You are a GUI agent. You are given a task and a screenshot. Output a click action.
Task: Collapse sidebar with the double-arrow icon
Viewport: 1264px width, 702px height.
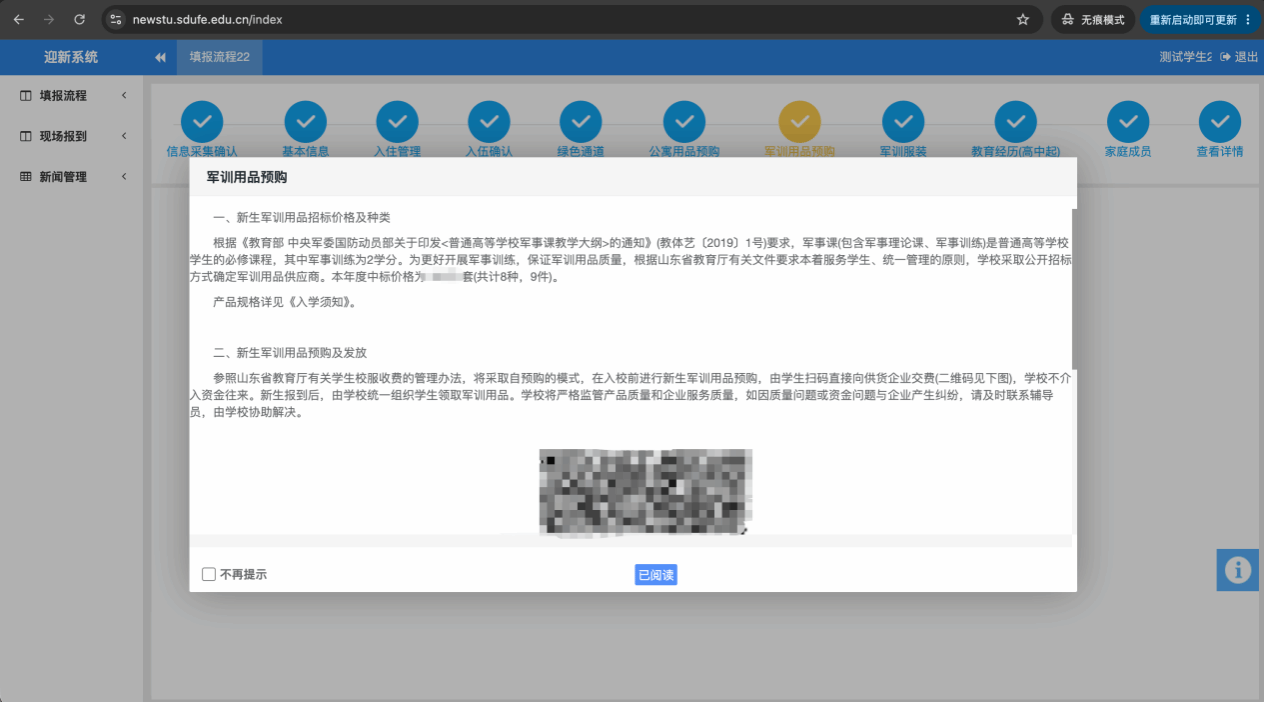tap(160, 57)
